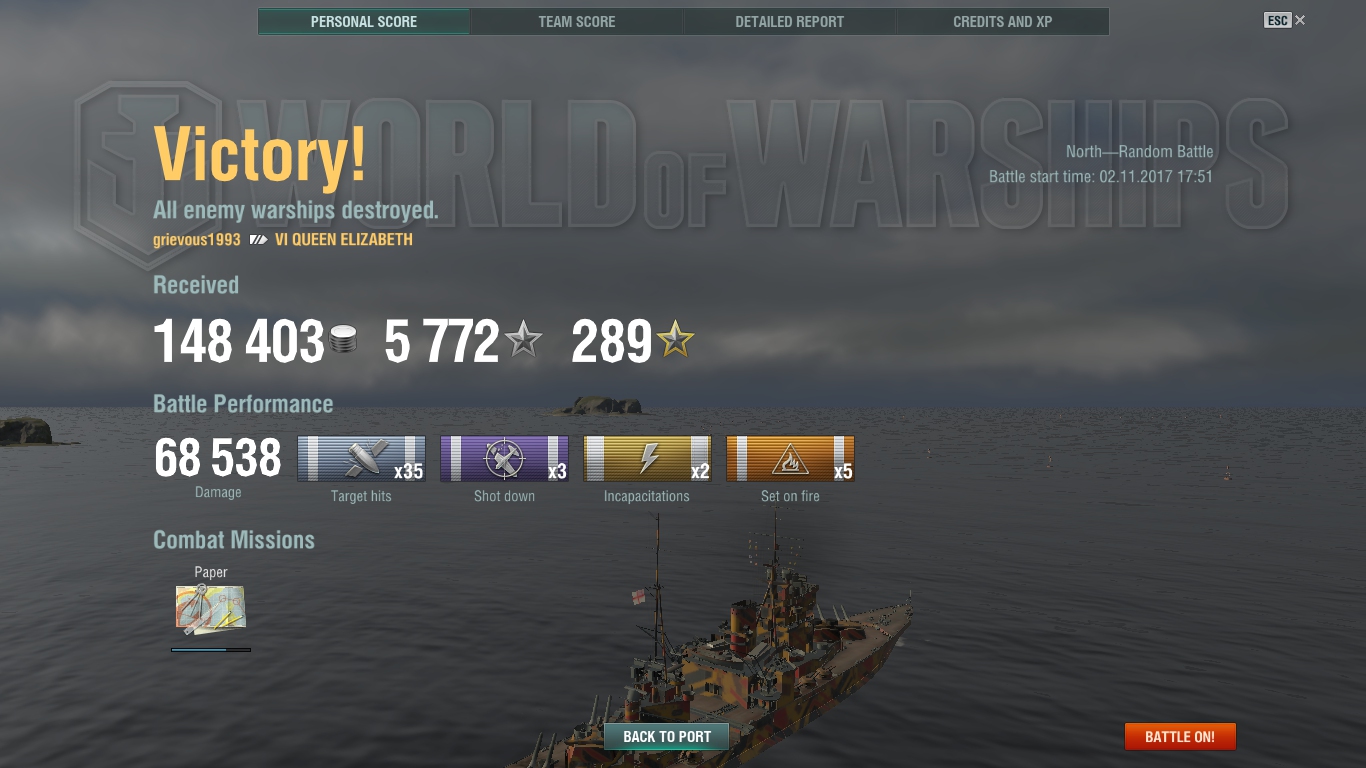Click the red Battle On! button
Viewport: 1366px width, 768px height.
point(1180,737)
